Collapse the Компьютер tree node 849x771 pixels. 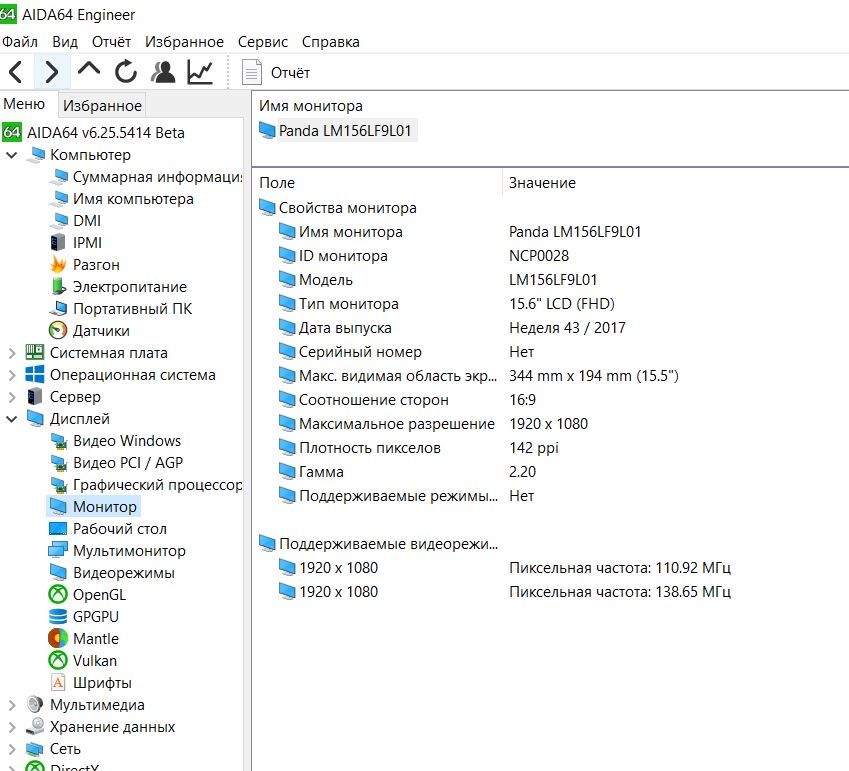tap(11, 155)
